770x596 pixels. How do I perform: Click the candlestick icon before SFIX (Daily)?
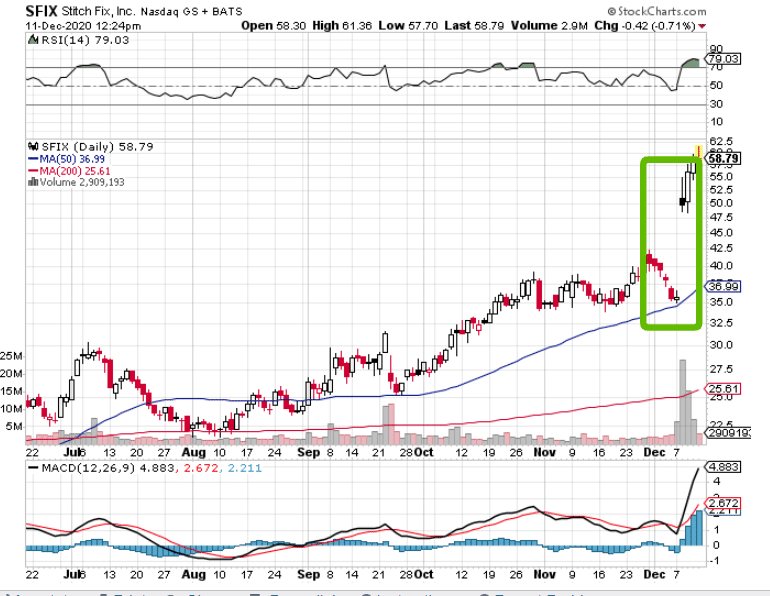pyautogui.click(x=33, y=146)
